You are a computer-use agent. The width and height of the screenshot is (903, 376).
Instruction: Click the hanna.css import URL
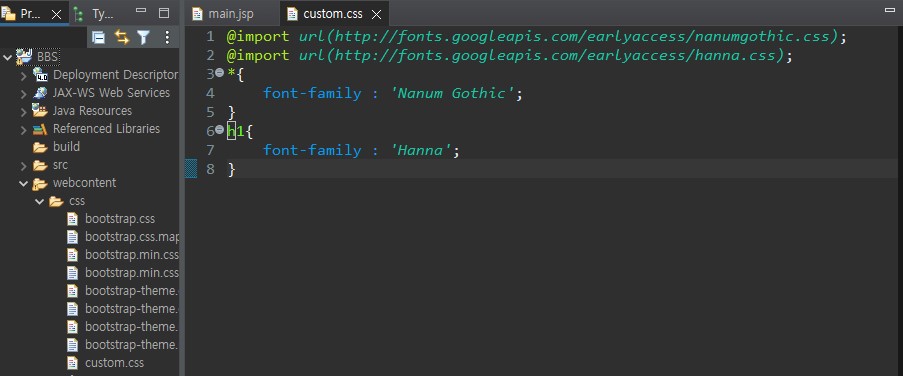tap(541, 55)
